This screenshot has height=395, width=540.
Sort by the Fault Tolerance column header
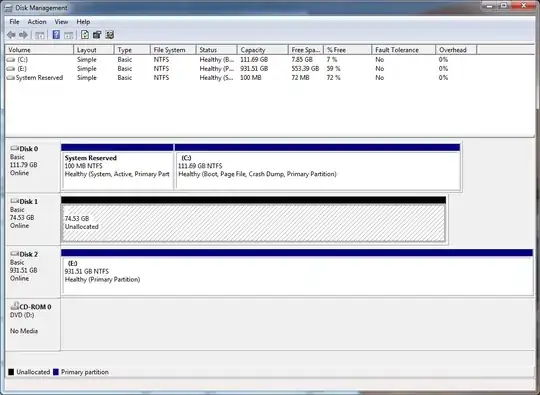404,50
